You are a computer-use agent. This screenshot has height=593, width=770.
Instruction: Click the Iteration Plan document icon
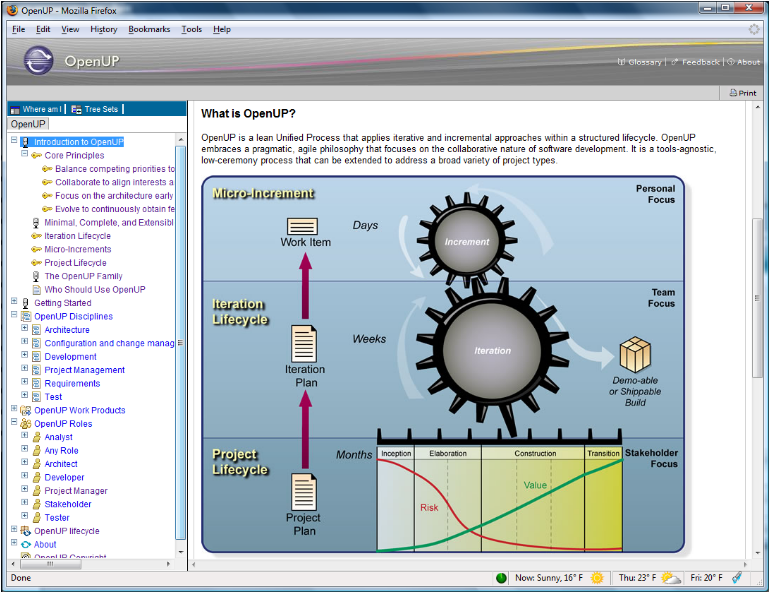(x=304, y=344)
